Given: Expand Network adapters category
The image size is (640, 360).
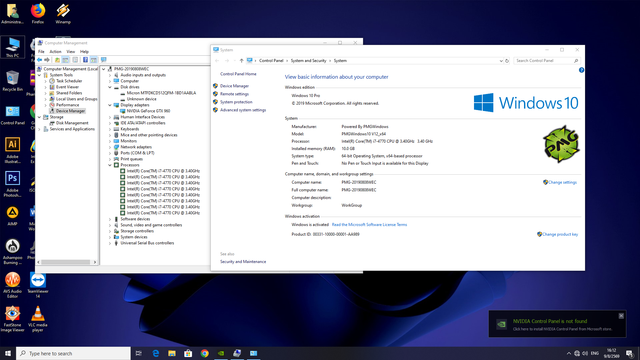Looking at the screenshot, I should pyautogui.click(x=110, y=147).
